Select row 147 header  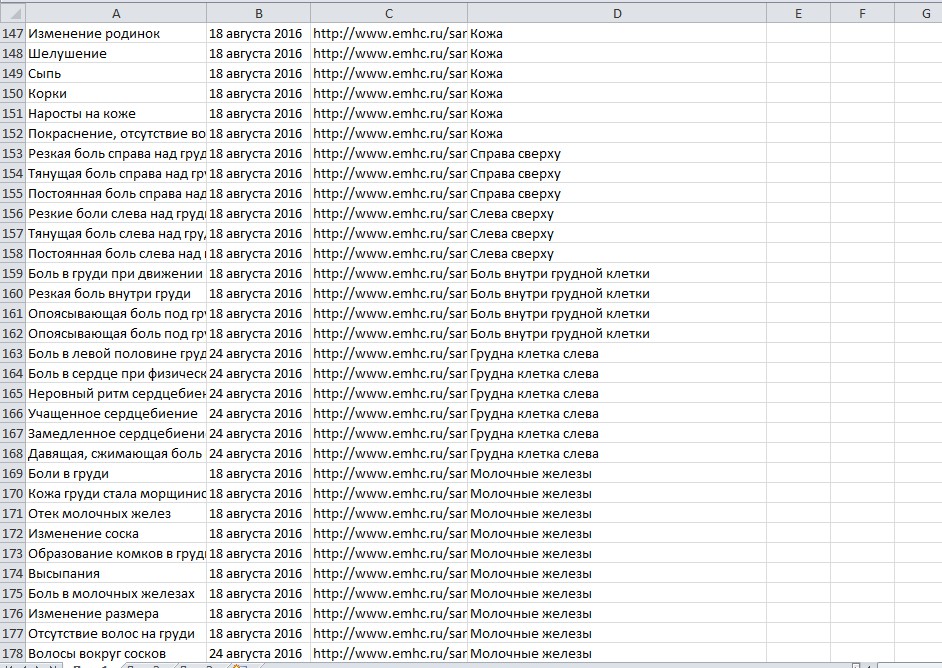[x=12, y=34]
